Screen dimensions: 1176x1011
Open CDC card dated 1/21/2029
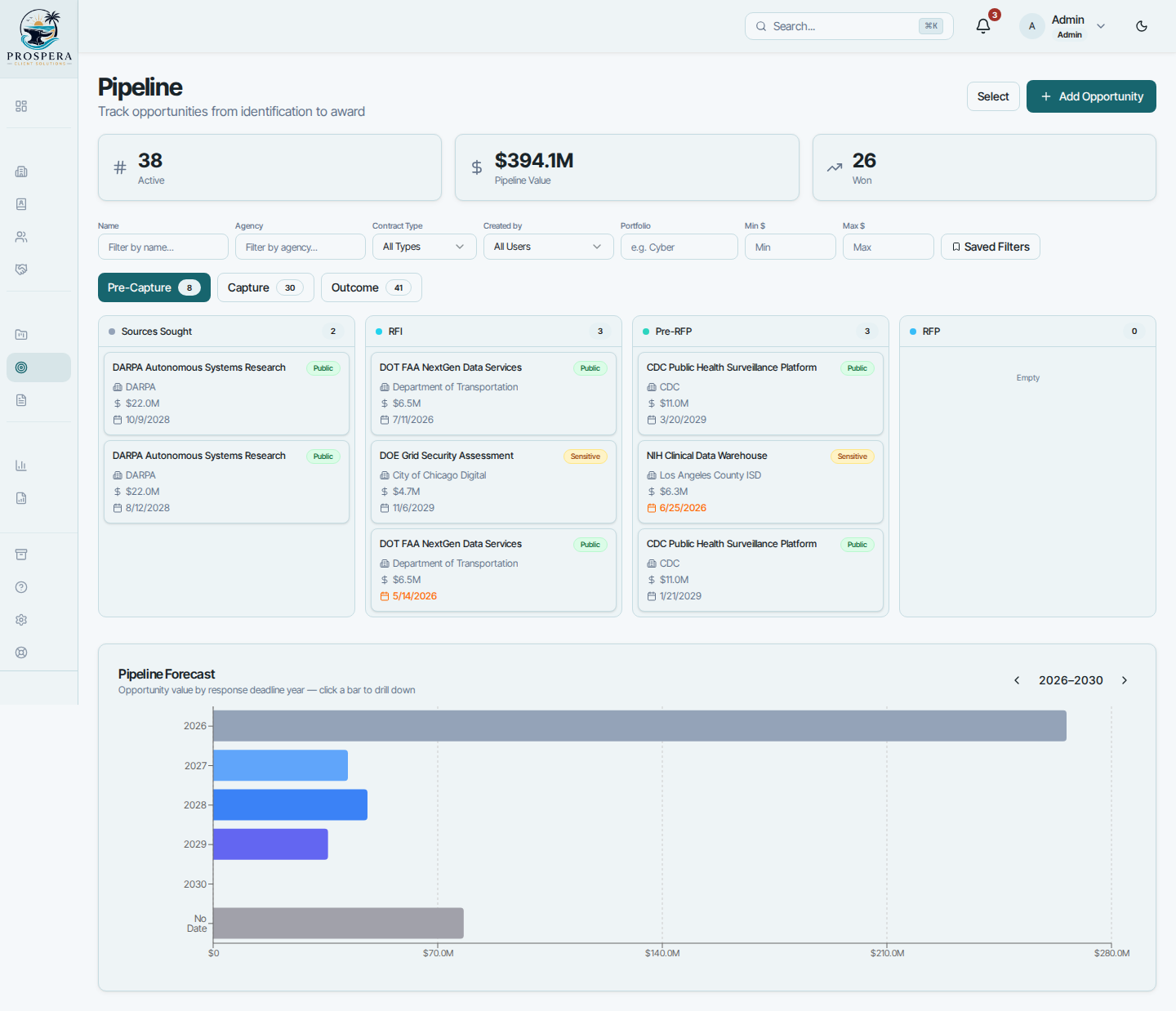(x=760, y=570)
